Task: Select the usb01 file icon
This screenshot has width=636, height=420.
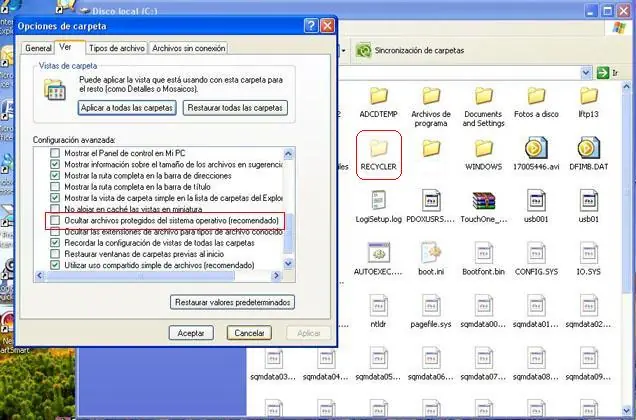Action: [x=589, y=200]
